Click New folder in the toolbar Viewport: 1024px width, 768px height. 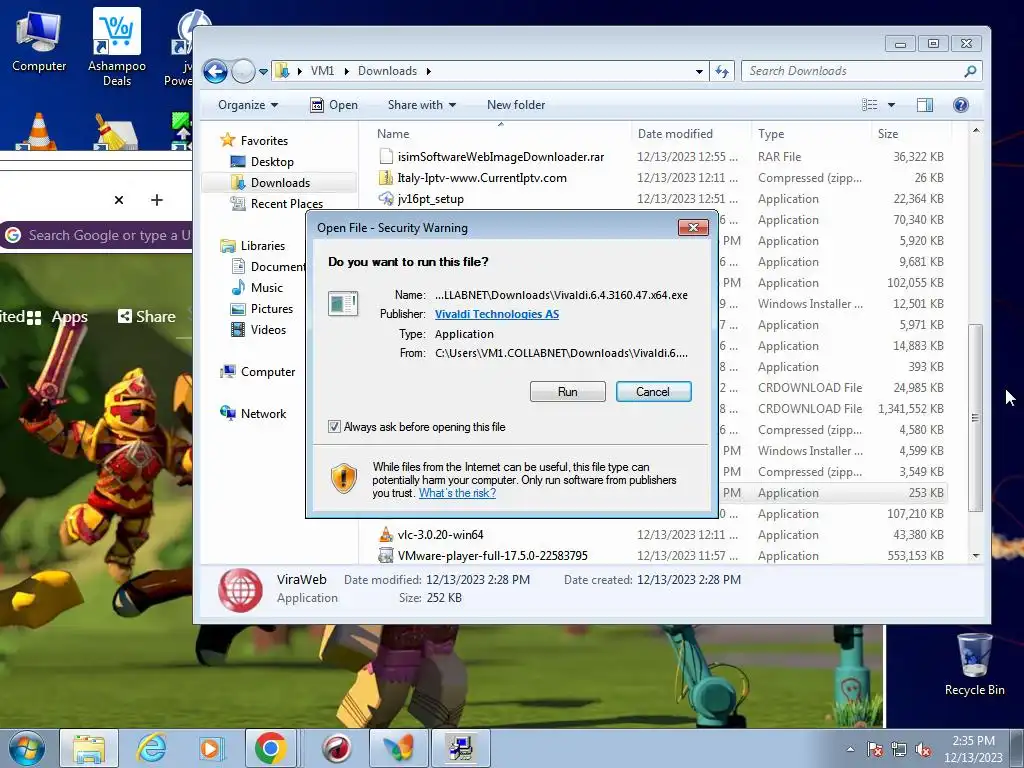pyautogui.click(x=516, y=105)
